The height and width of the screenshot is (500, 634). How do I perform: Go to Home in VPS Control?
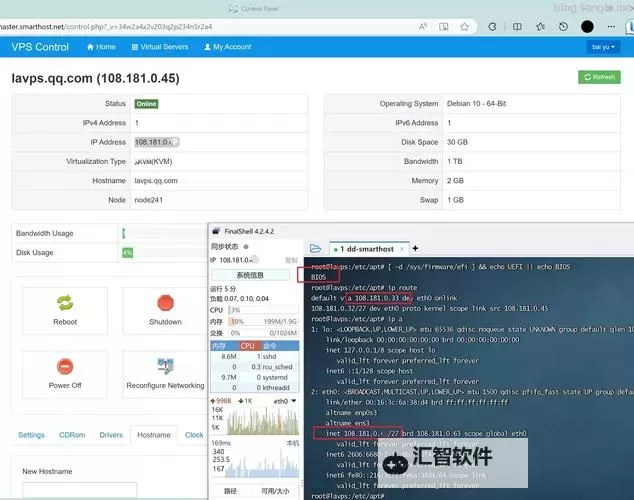coord(101,47)
